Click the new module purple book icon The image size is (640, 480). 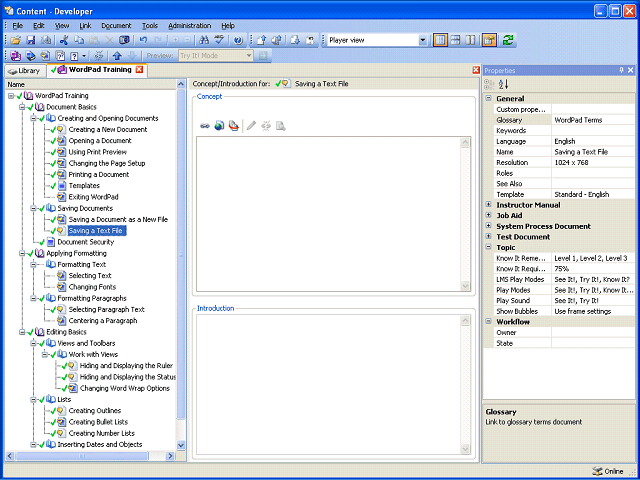[16, 56]
